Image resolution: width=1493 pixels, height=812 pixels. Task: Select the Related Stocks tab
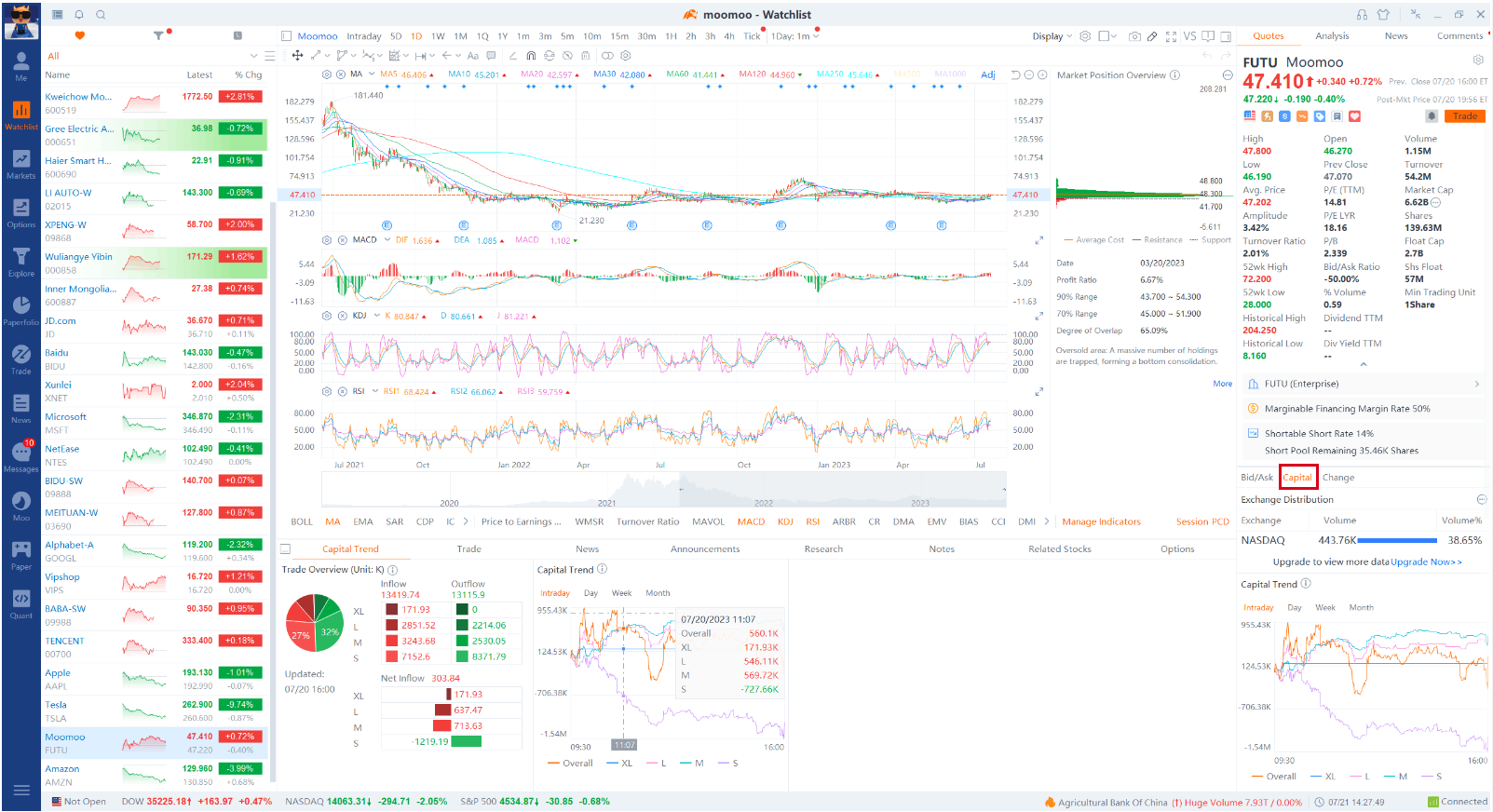(1059, 549)
